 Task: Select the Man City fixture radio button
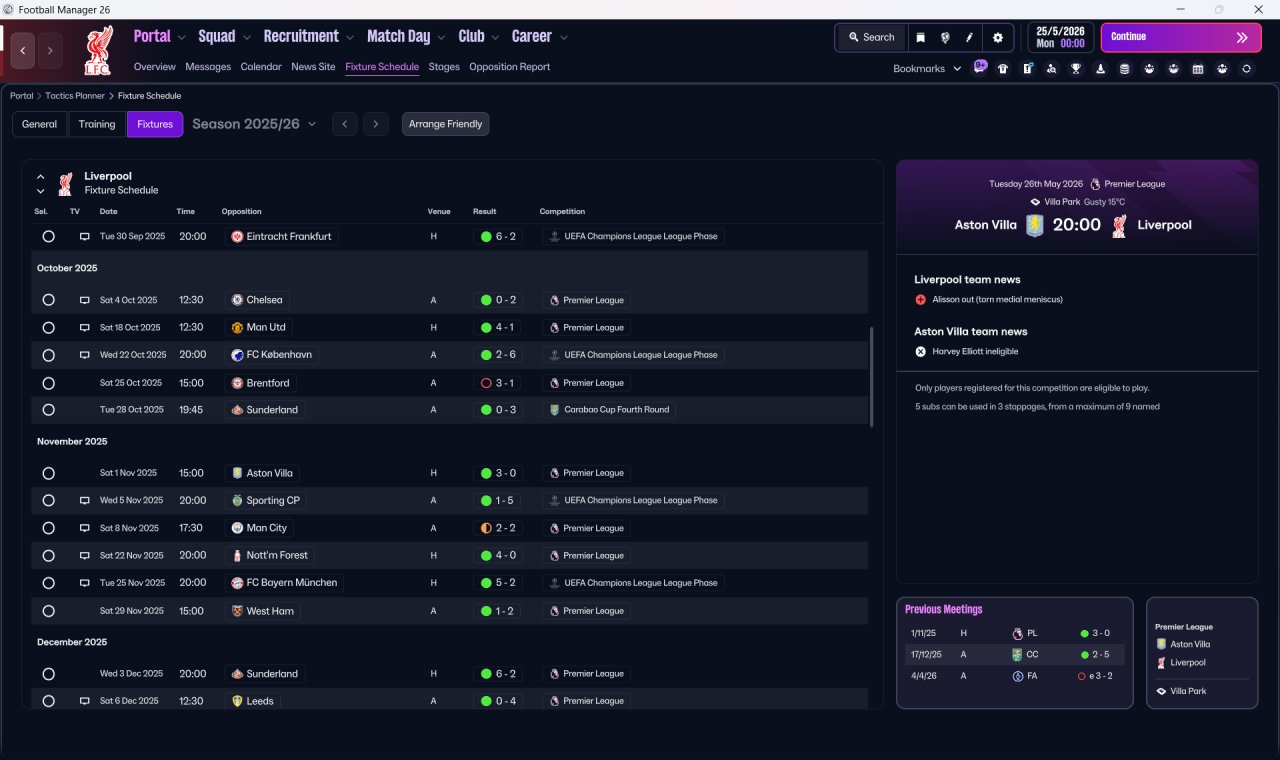pos(48,528)
